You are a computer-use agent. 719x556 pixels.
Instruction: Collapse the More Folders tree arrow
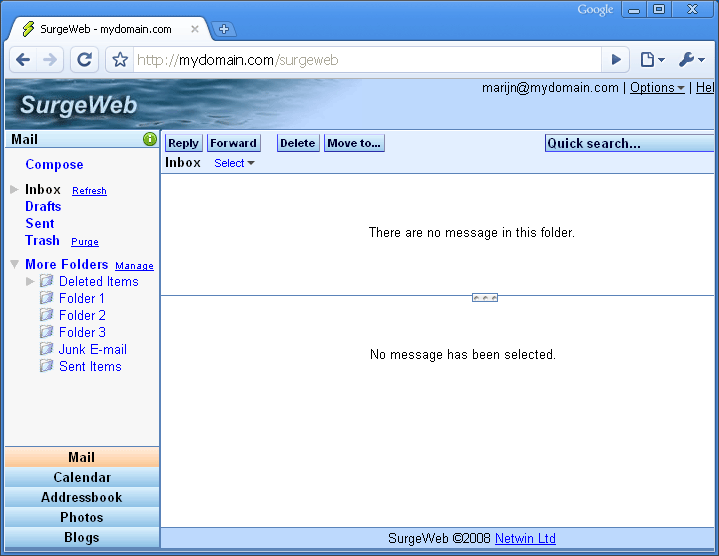point(14,264)
